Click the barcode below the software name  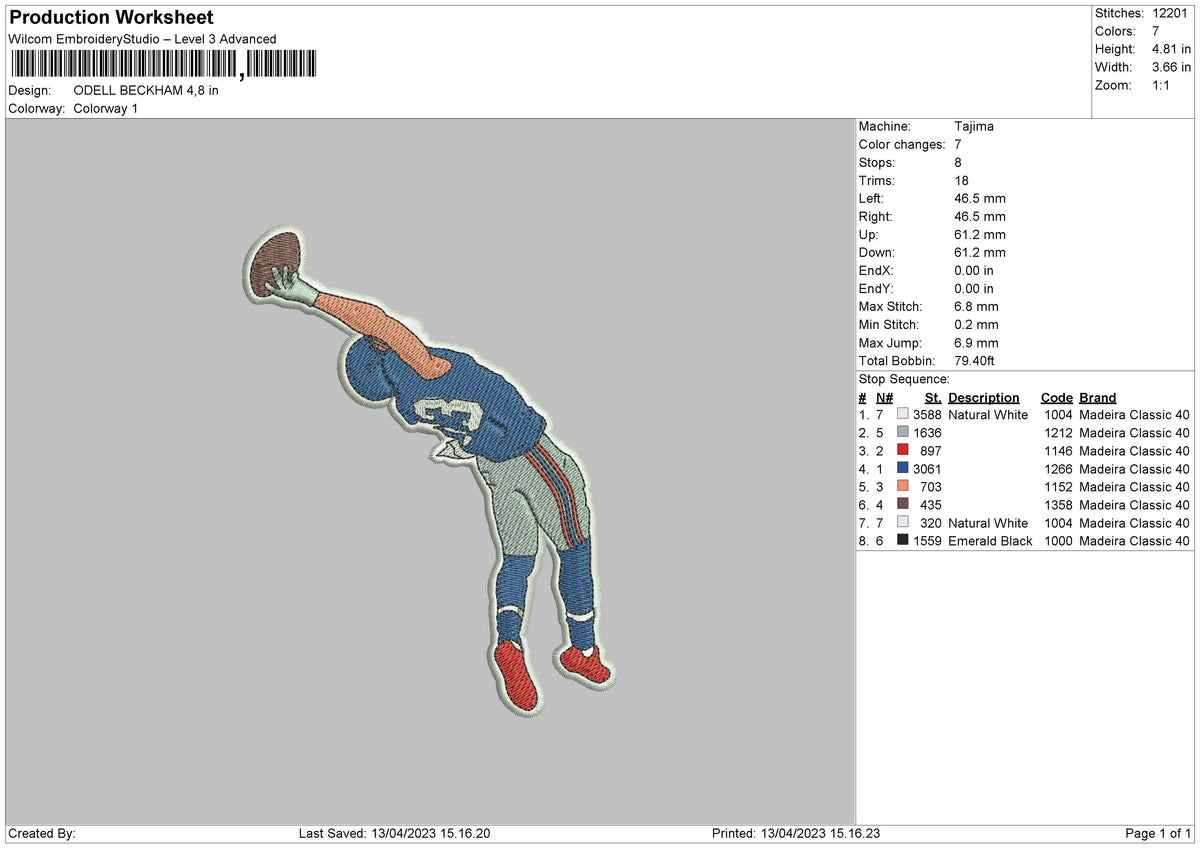pos(162,64)
